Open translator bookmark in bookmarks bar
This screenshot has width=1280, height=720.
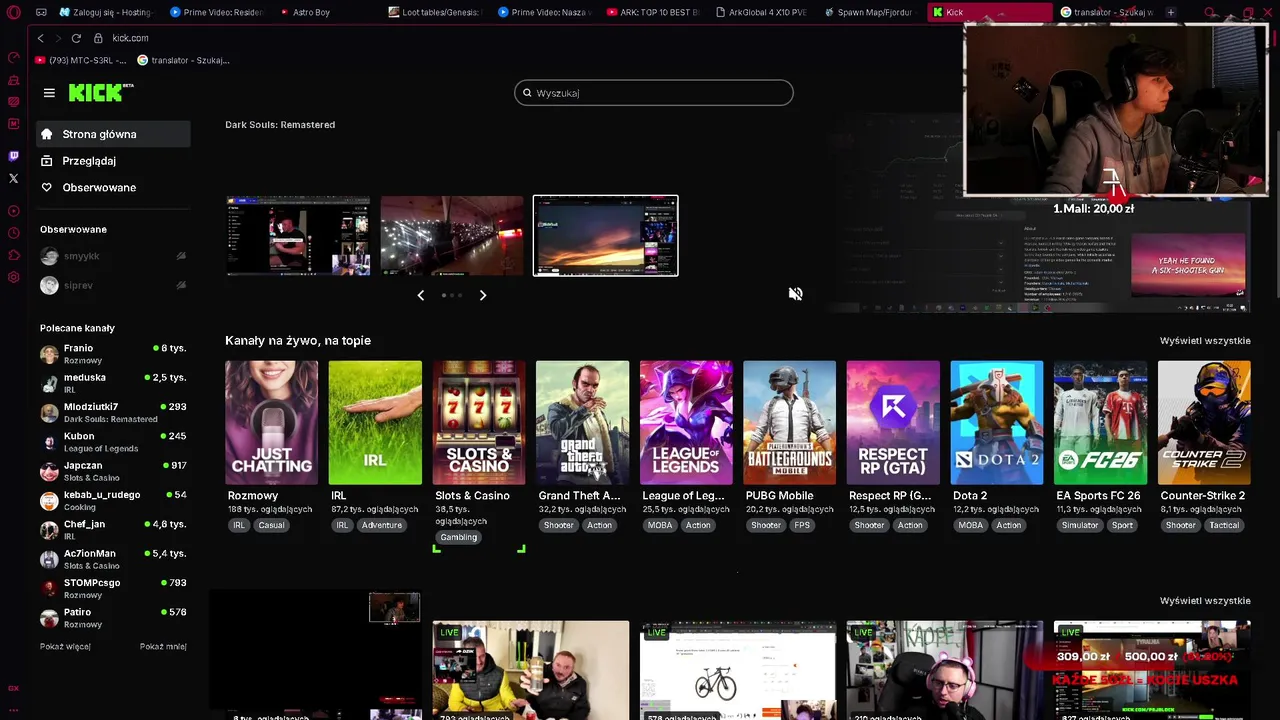tap(183, 60)
